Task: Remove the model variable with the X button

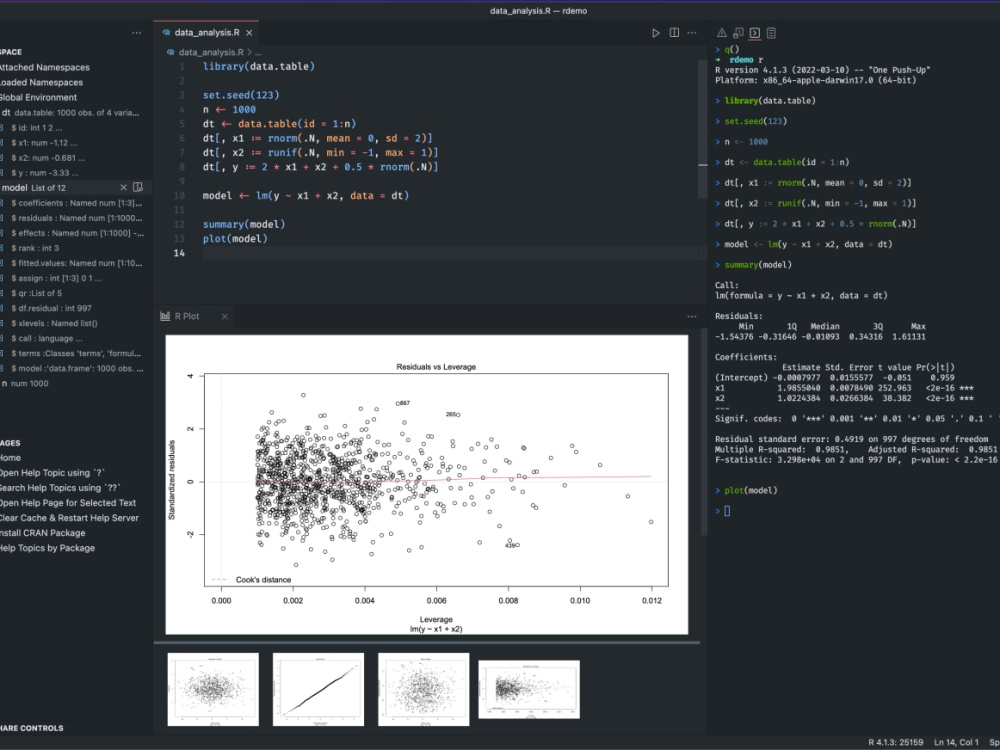Action: (x=125, y=187)
